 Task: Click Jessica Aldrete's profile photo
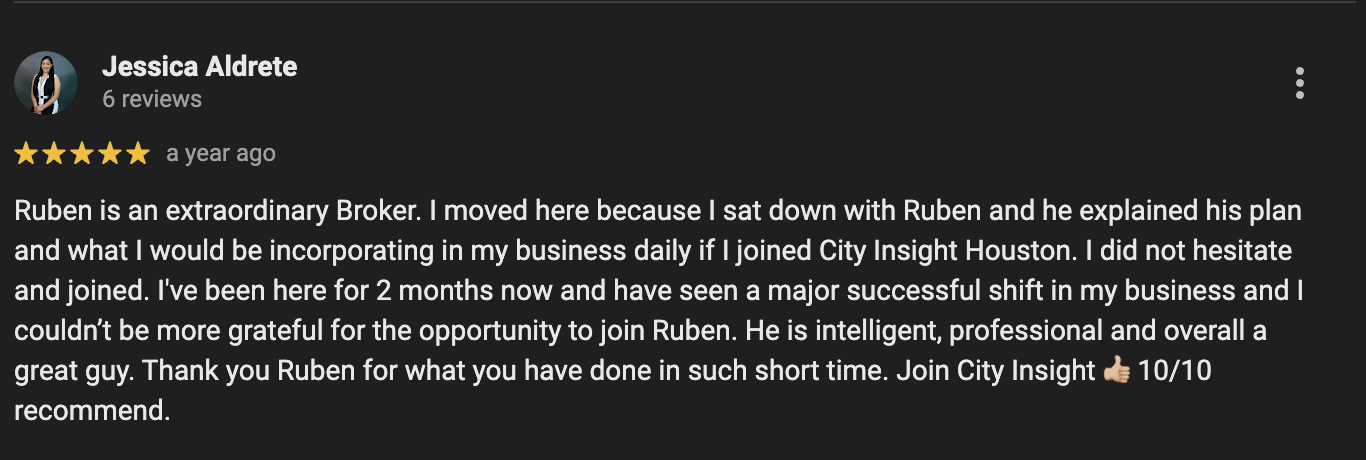(46, 83)
